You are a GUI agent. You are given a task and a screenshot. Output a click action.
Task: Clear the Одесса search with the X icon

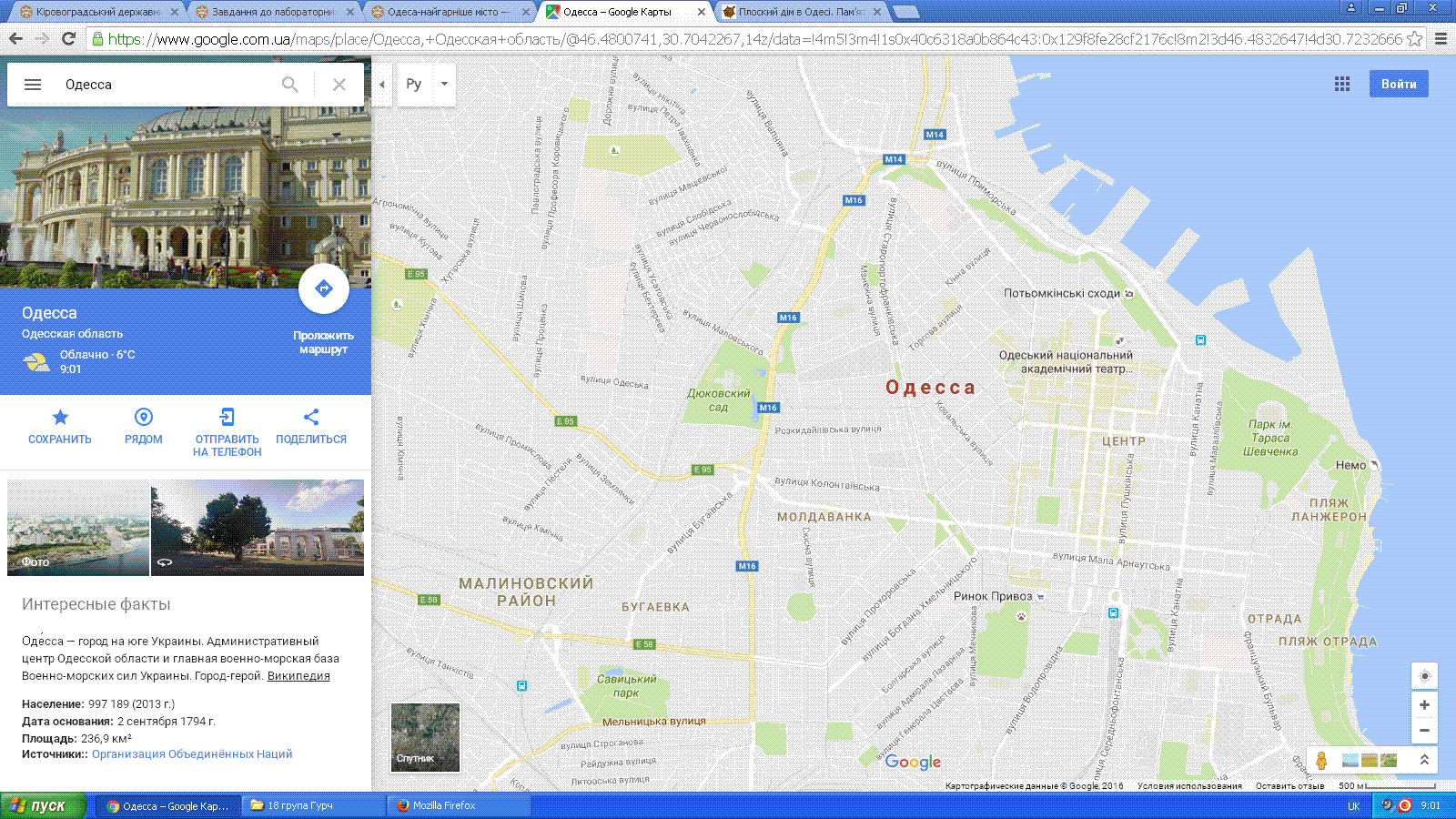click(339, 85)
